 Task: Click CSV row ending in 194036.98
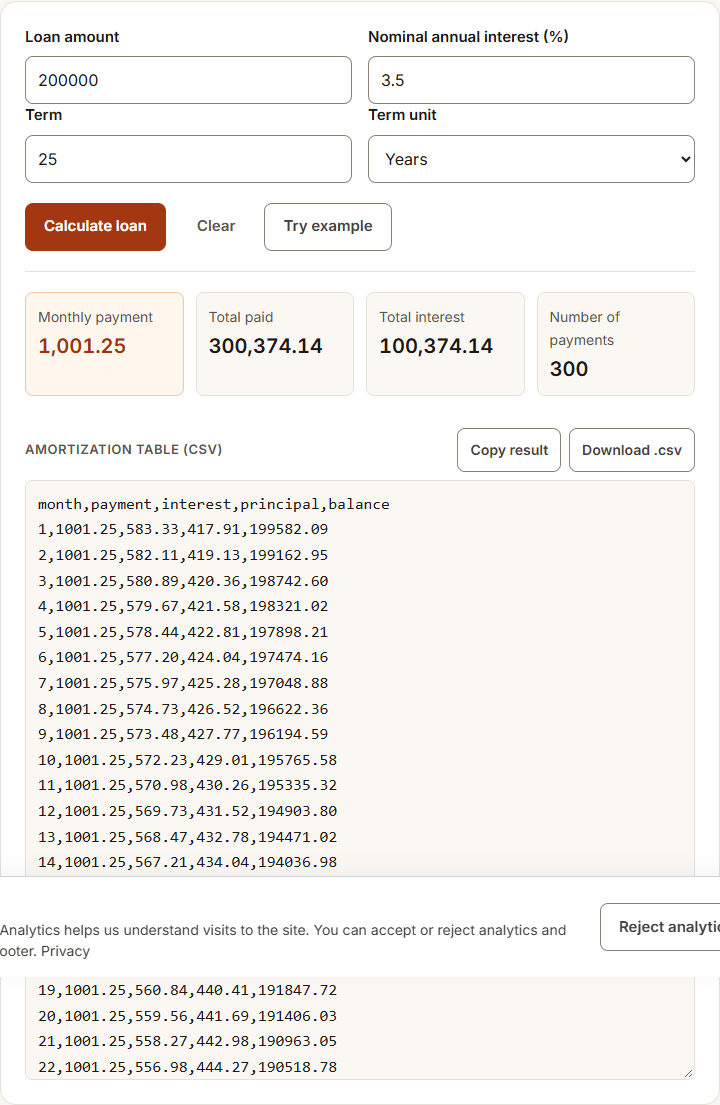pyautogui.click(x=187, y=863)
